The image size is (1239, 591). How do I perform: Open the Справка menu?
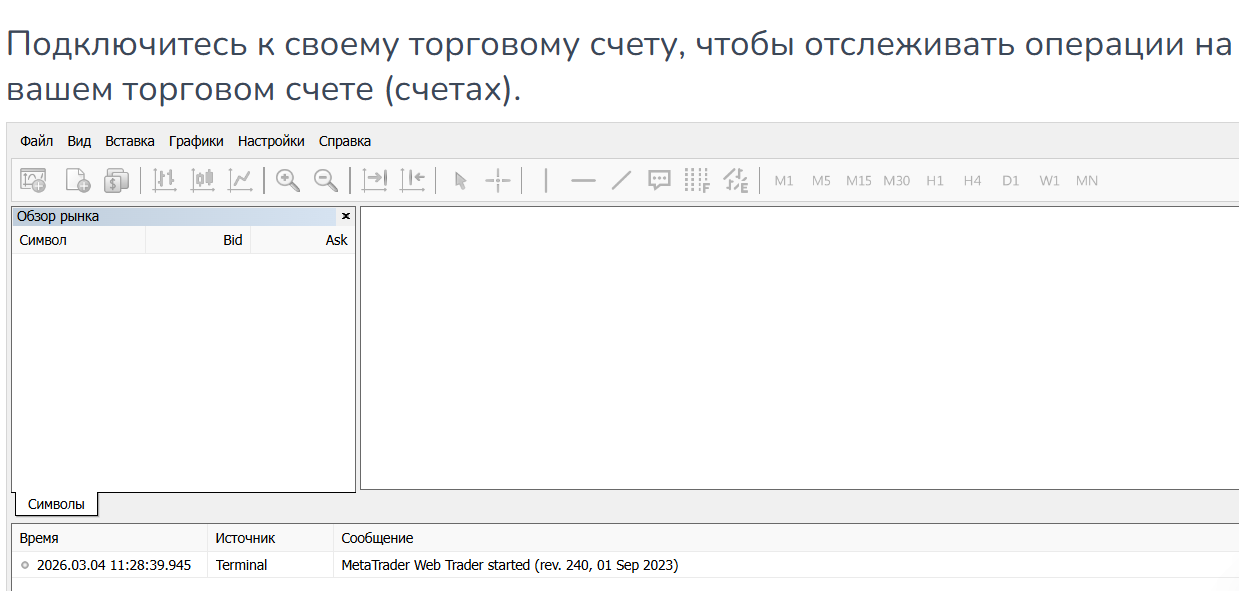(345, 141)
